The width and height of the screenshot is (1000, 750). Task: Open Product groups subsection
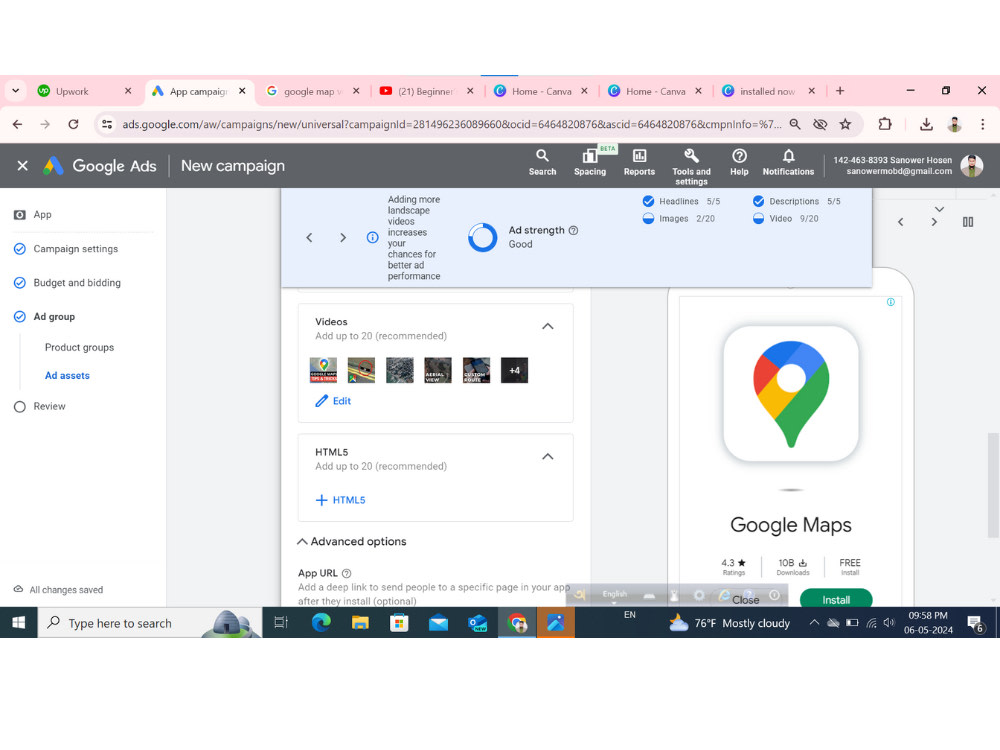[79, 348]
